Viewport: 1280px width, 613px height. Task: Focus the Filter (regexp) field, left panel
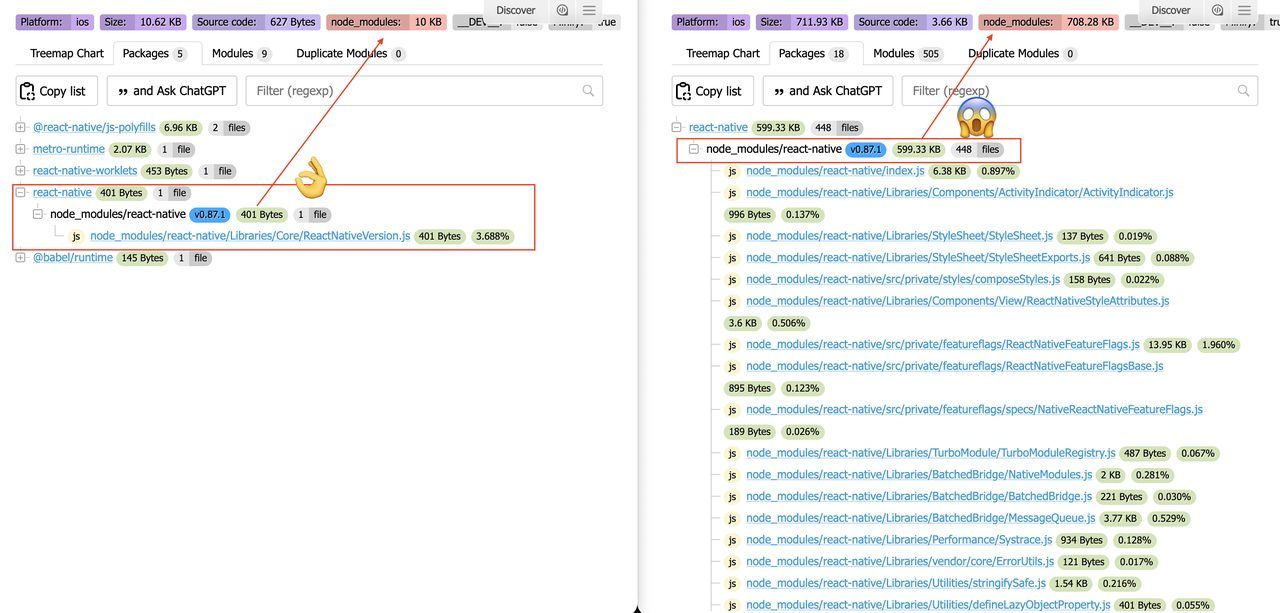pos(424,91)
